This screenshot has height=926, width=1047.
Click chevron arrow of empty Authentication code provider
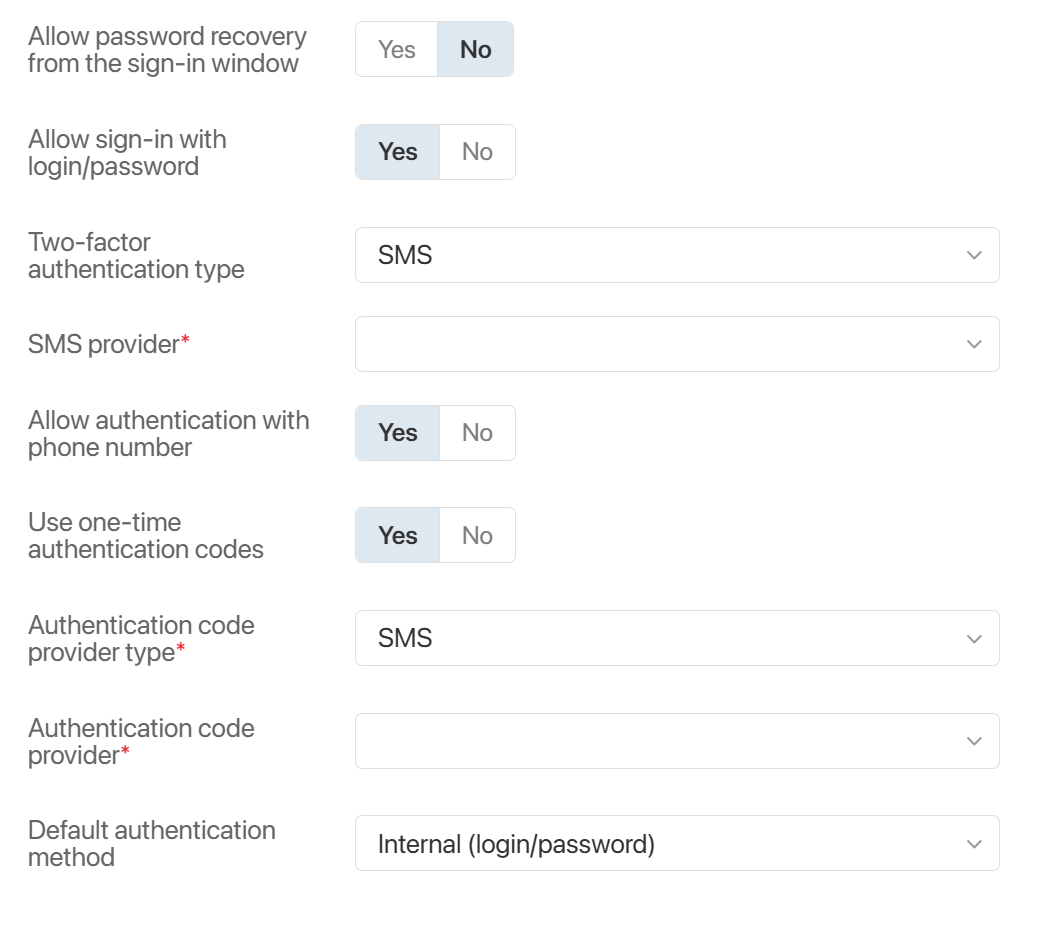point(974,741)
